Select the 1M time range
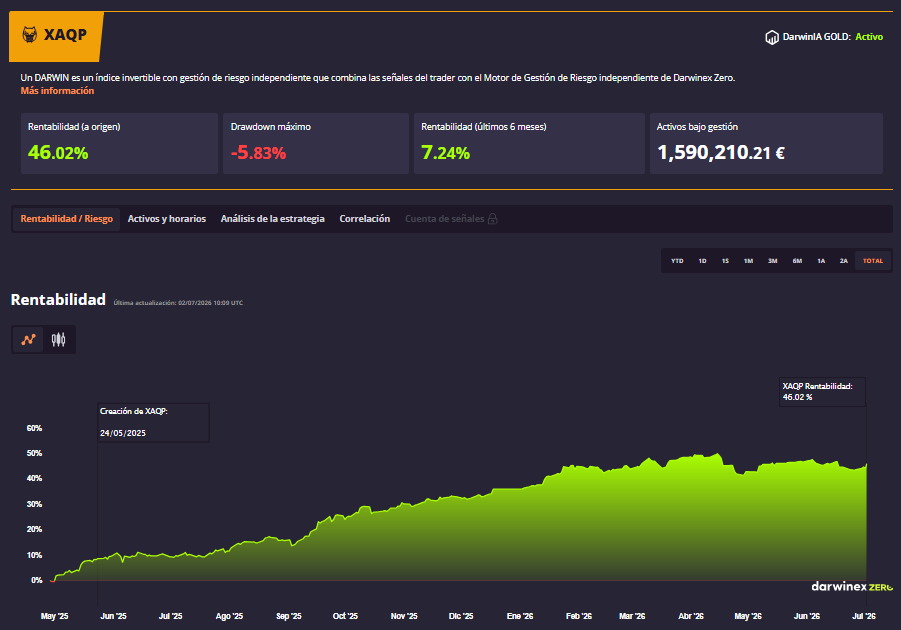This screenshot has height=630, width=901. pyautogui.click(x=748, y=261)
